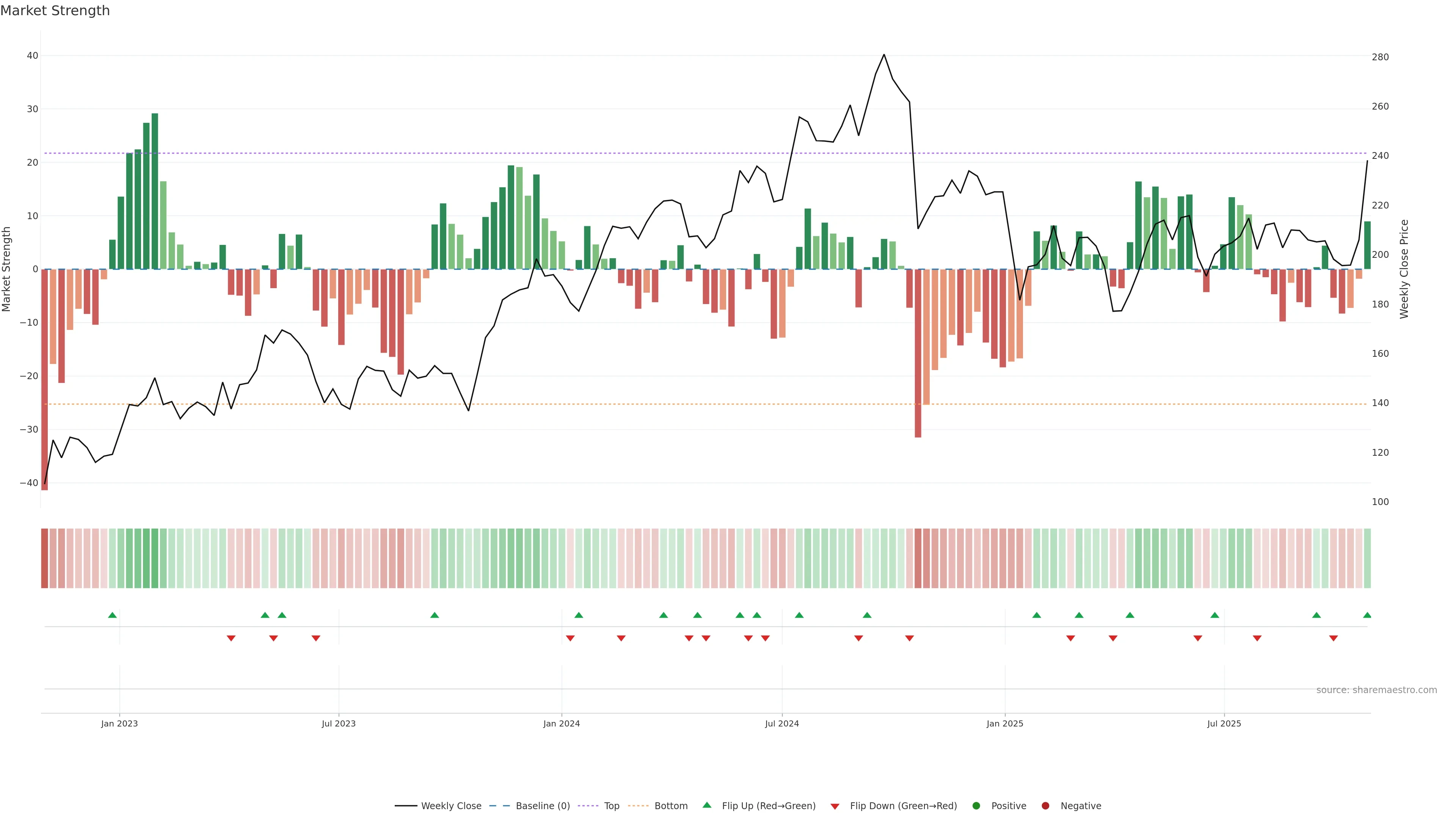The height and width of the screenshot is (819, 1456).
Task: Click the peak of the Weekly Close line
Action: pos(884,55)
